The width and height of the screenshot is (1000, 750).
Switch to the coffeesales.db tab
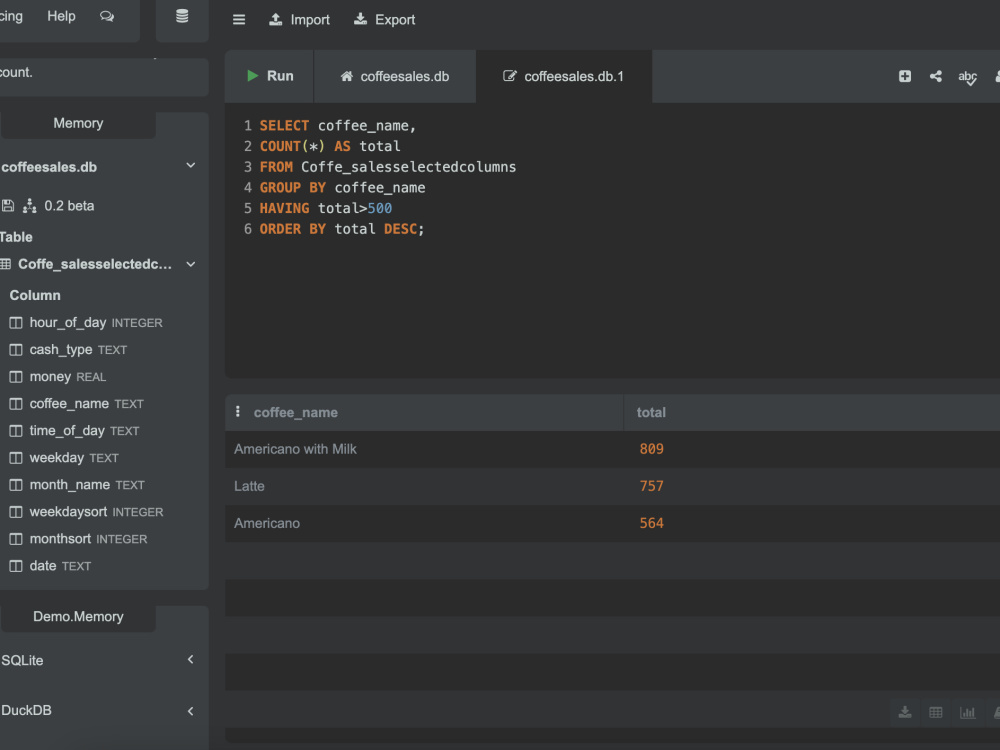[x=395, y=77]
